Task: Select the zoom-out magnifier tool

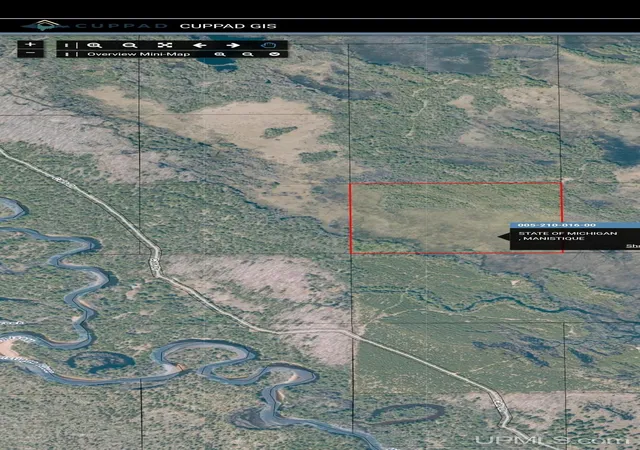Action: pos(131,45)
